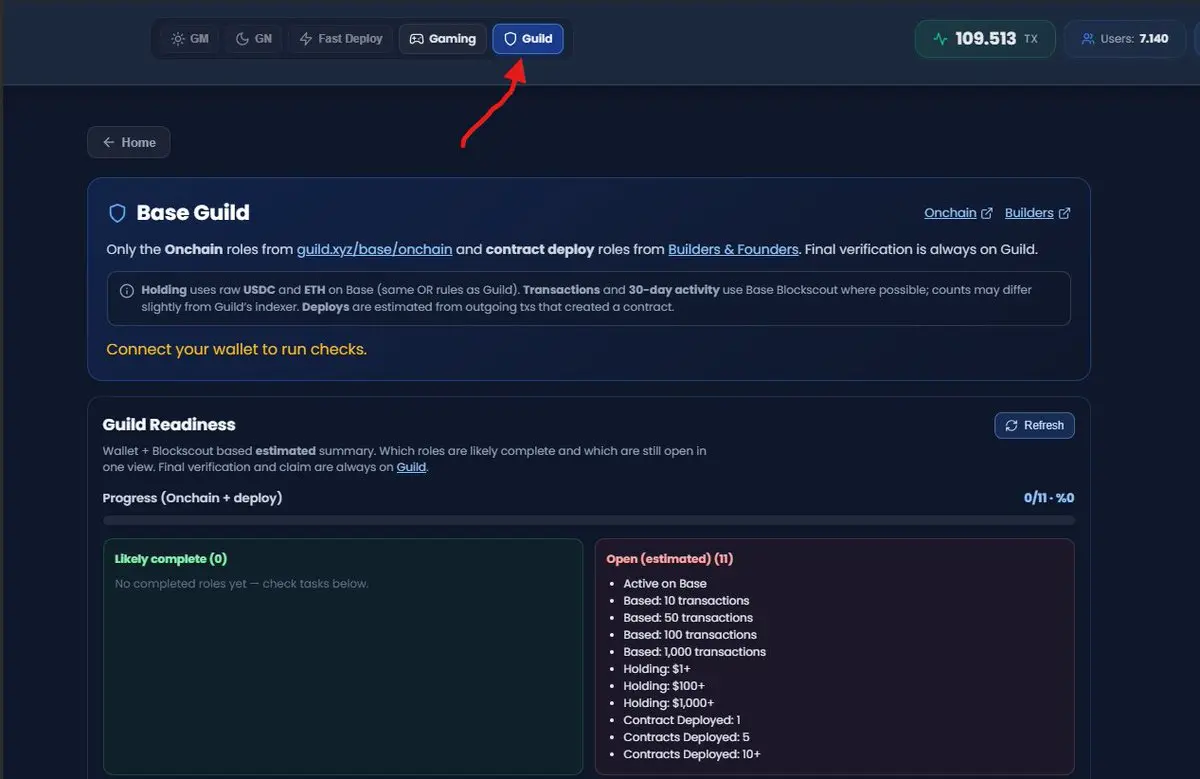The image size is (1200, 779).
Task: Click the info icon in the Holding note
Action: 127,291
